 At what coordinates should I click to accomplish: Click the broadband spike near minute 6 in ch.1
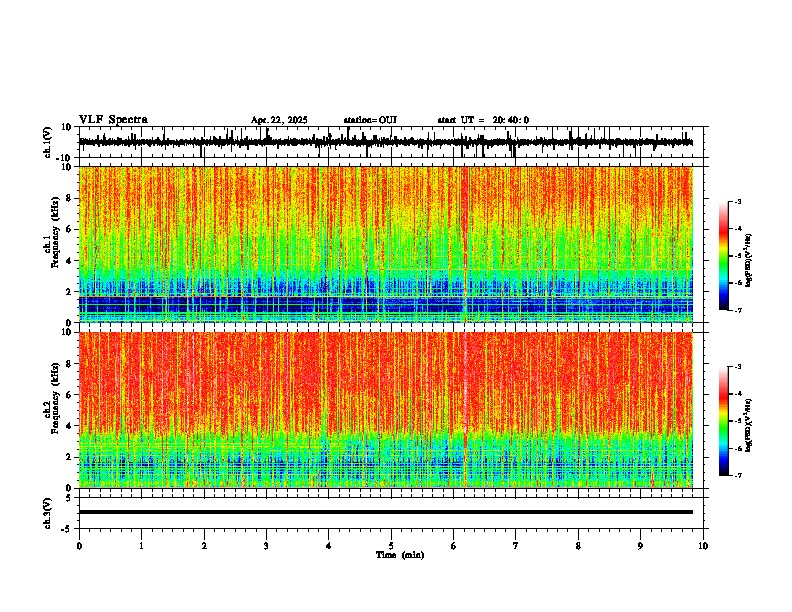(x=465, y=244)
